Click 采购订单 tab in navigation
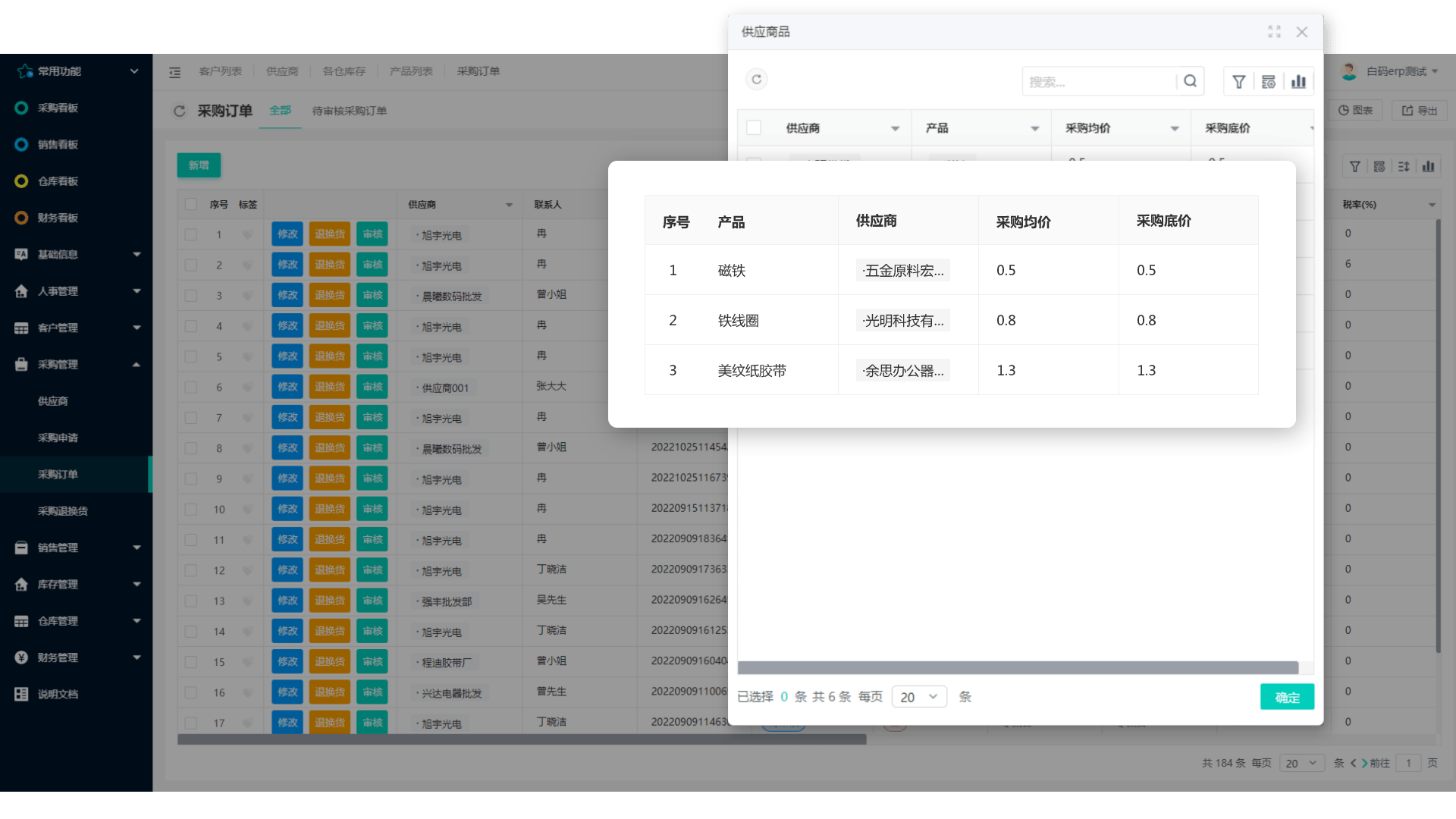Viewport: 1456px width, 819px height. pyautogui.click(x=478, y=70)
